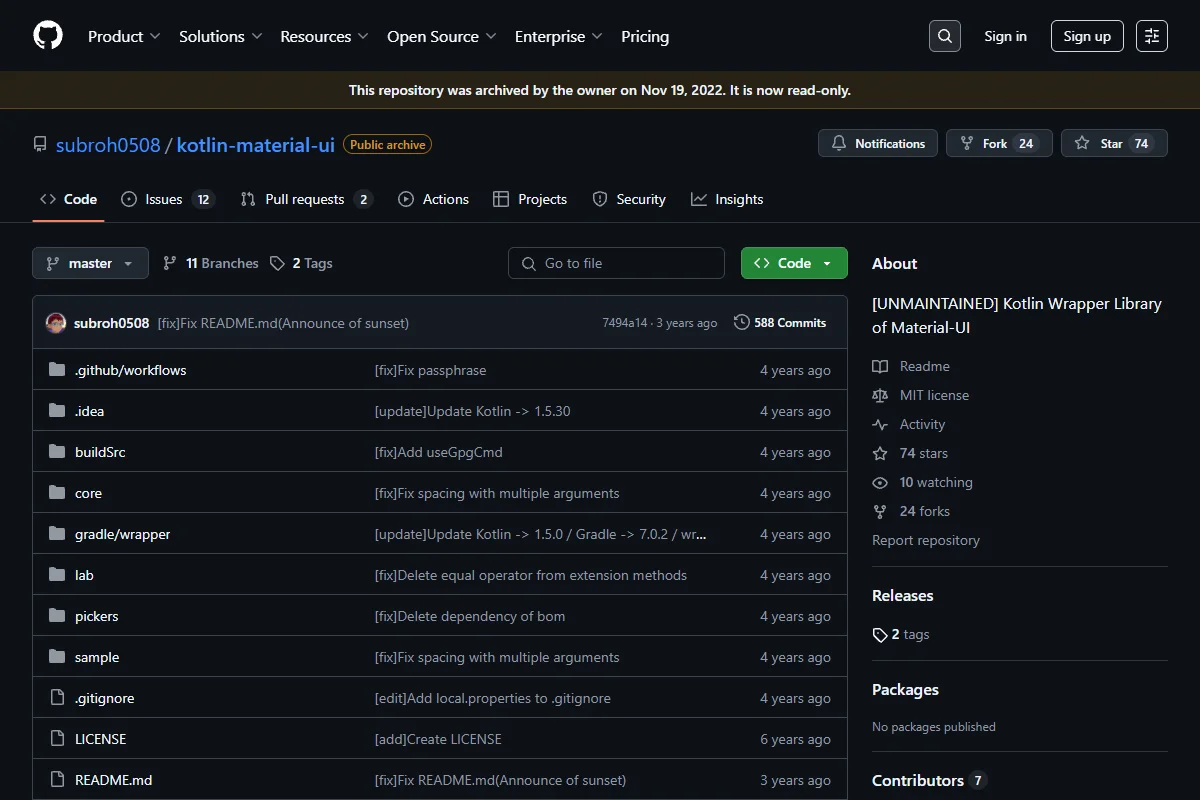Click the Tags icon beside 2 Tags

(278, 263)
